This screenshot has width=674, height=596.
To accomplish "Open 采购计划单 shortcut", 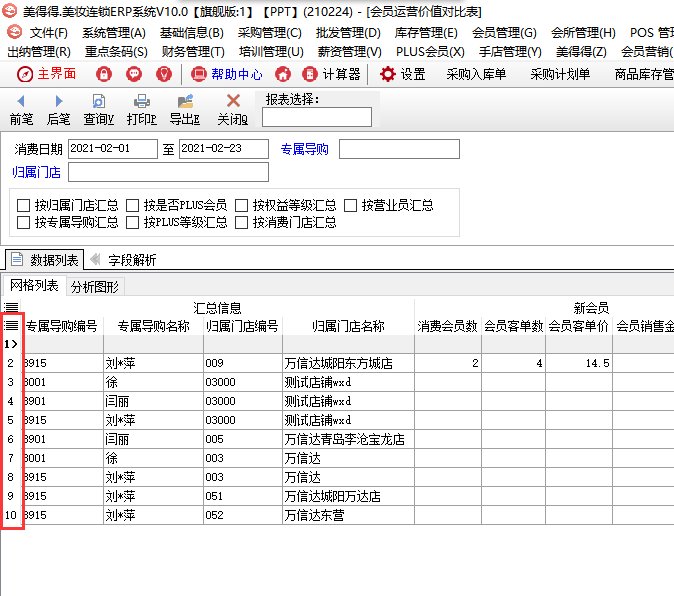I will click(x=560, y=74).
